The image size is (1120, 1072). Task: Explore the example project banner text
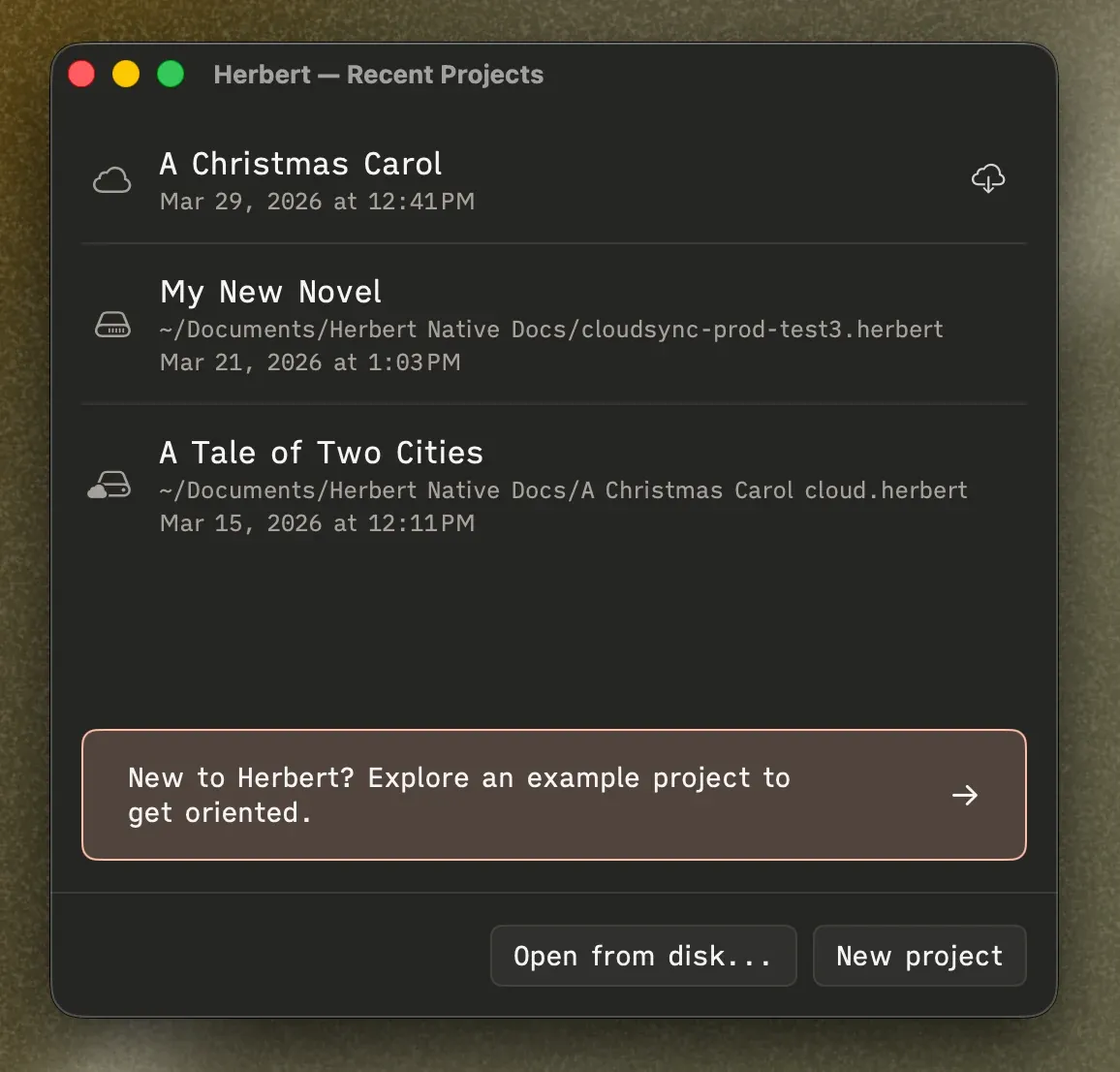coord(459,795)
